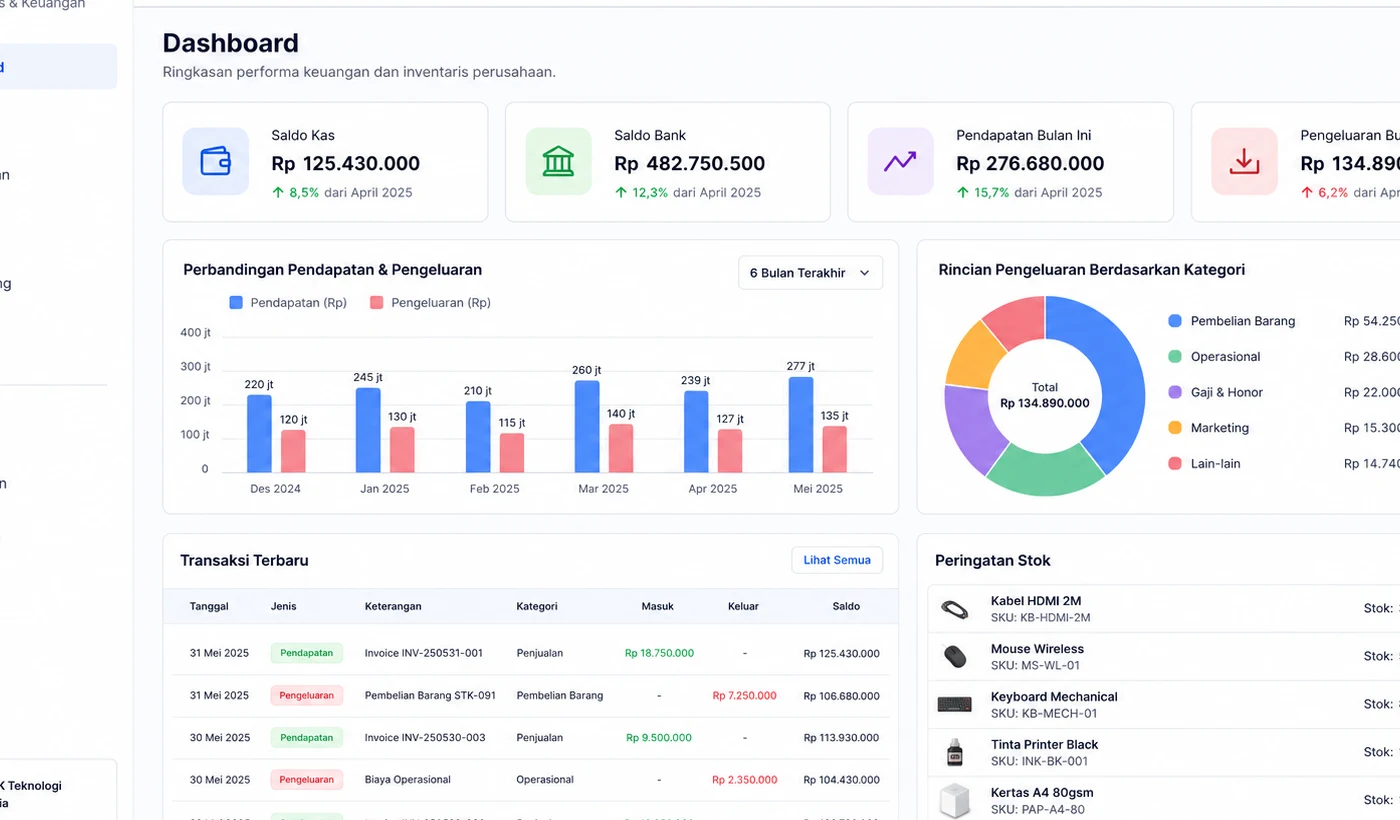Screen dimensions: 1400x820
Task: Toggle the Pendapatan (Rp) legend swatch
Action: pos(236,302)
